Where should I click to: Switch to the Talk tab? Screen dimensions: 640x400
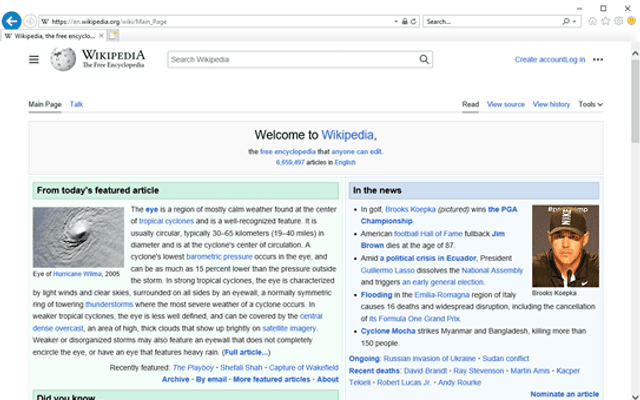click(x=76, y=104)
